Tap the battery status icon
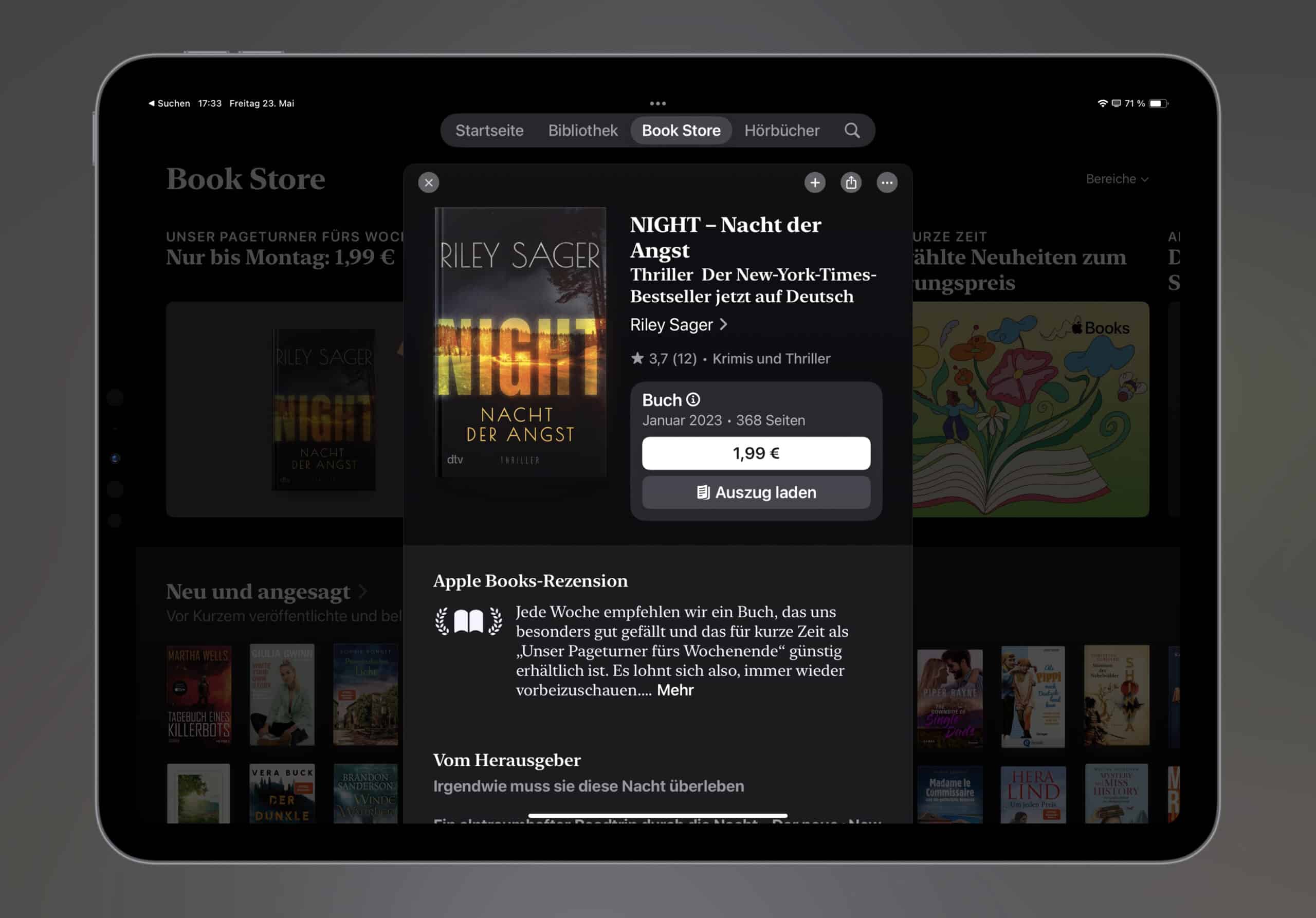The image size is (1316, 918). (1158, 103)
